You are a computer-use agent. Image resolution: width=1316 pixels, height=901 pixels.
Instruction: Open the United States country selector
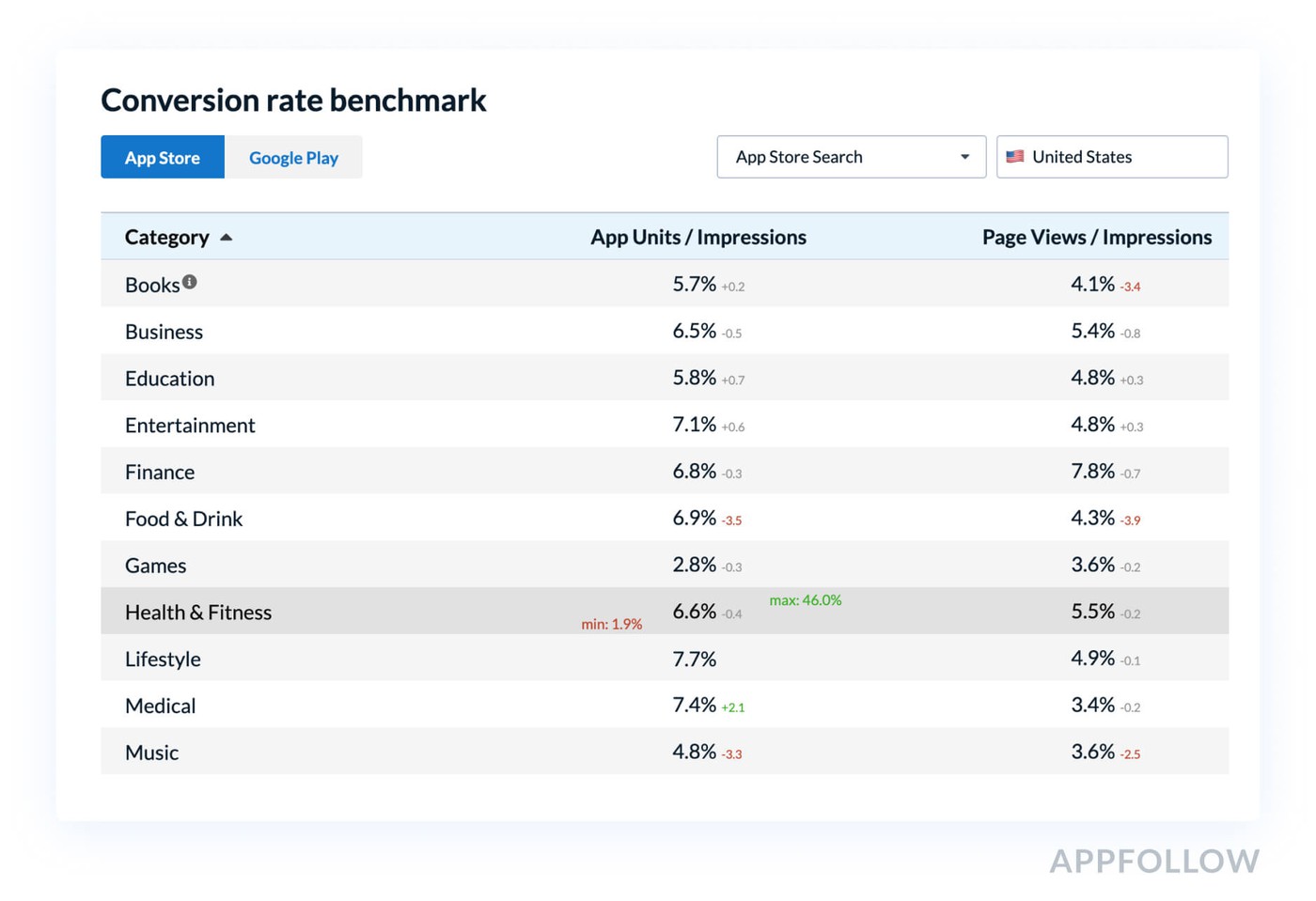[x=1112, y=157]
